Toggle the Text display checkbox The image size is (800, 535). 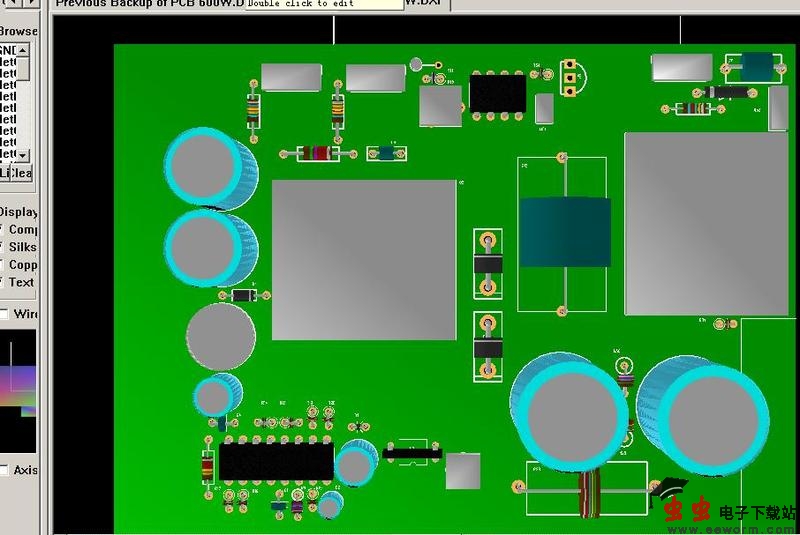tap(3, 283)
